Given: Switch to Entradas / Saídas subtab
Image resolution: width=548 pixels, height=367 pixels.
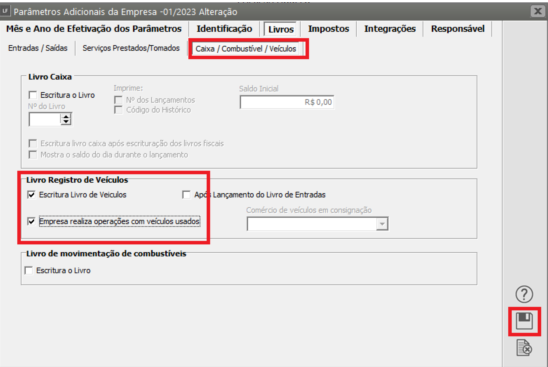Looking at the screenshot, I should 38,48.
